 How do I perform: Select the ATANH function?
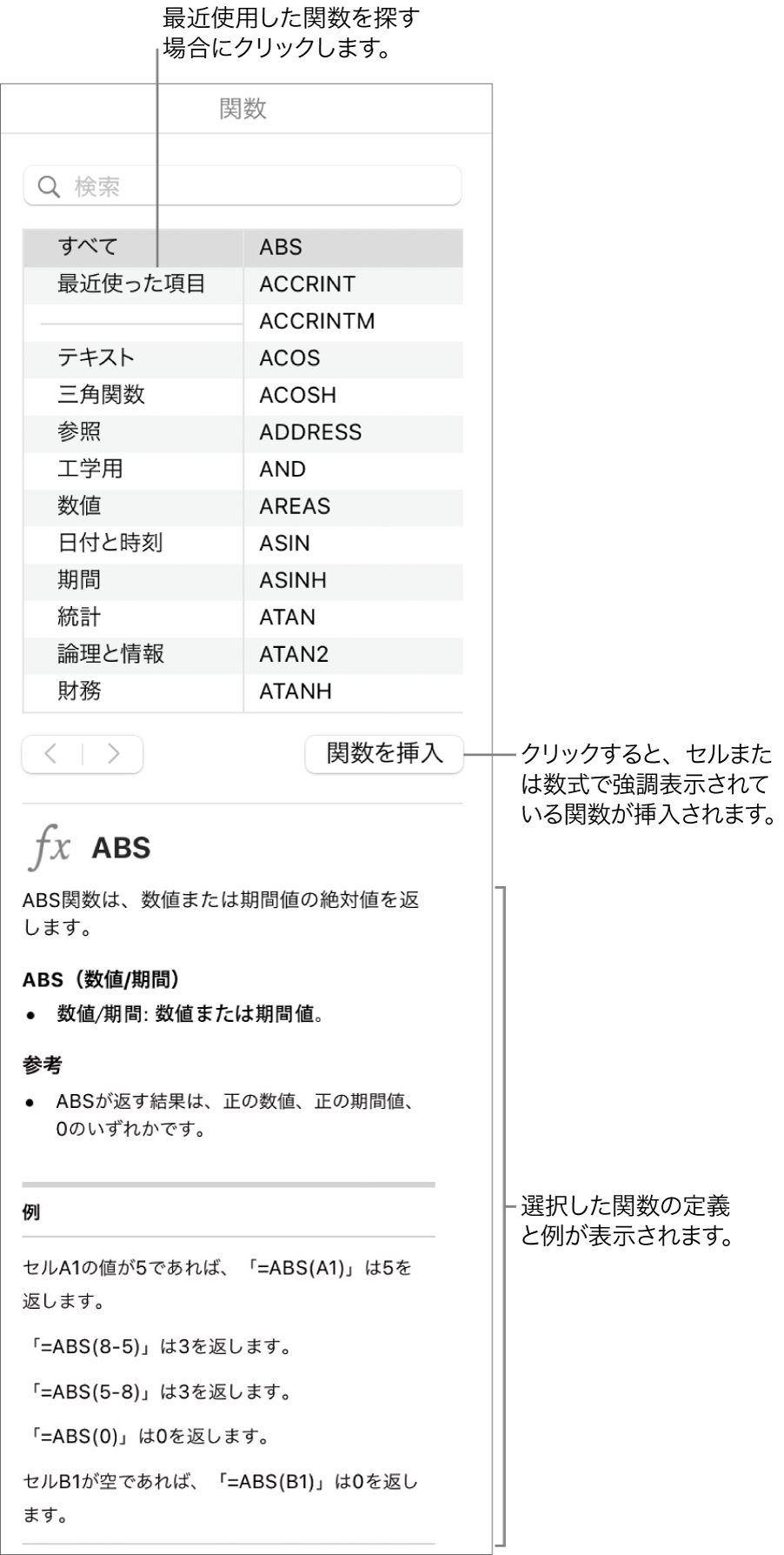354,691
